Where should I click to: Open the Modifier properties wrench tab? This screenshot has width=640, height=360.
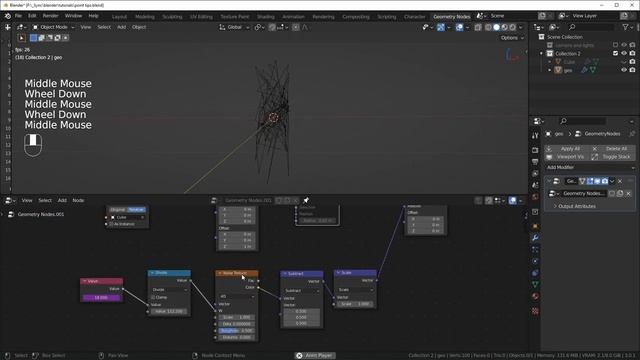535,238
